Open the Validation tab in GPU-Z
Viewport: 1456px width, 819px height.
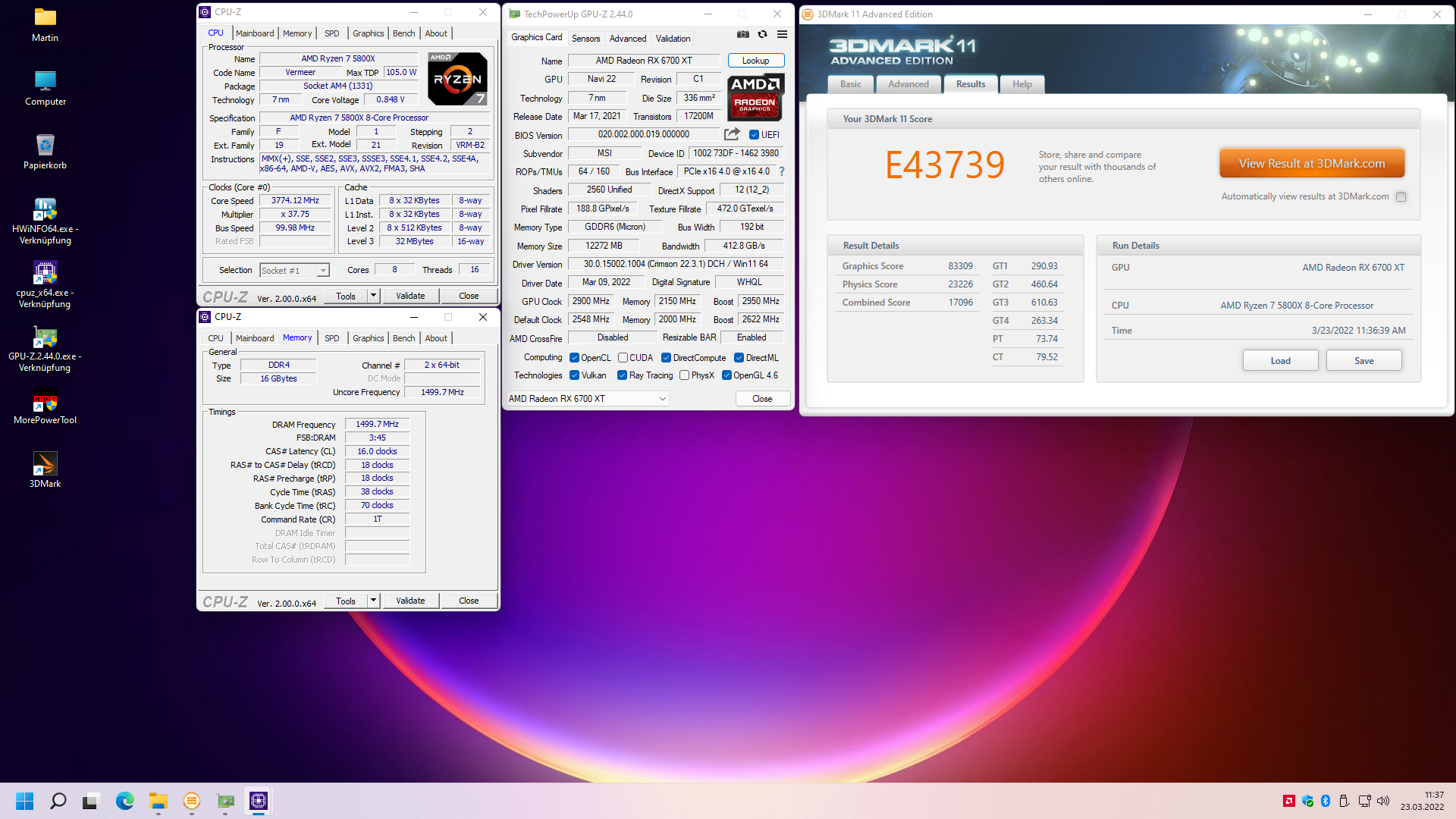(x=673, y=39)
